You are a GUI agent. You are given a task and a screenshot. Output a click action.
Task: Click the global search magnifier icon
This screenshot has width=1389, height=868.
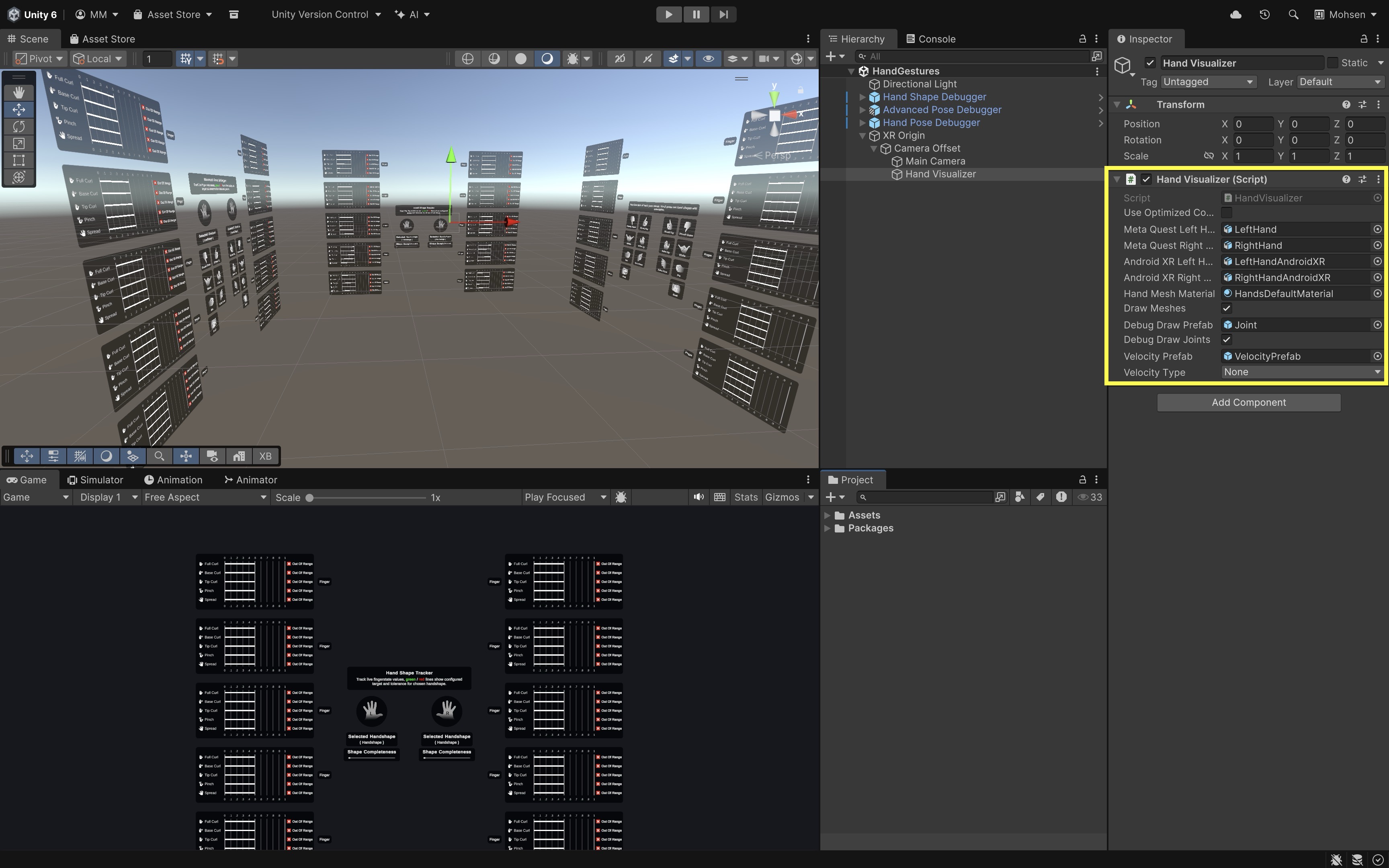pos(1293,14)
